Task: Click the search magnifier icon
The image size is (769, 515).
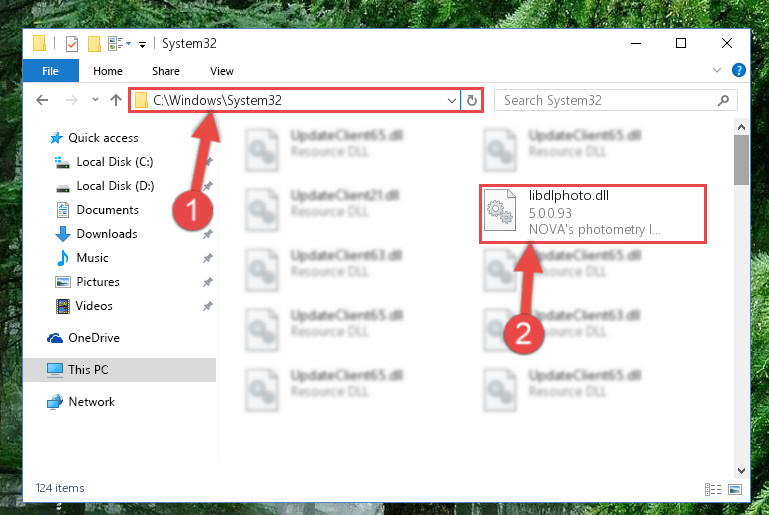Action: click(723, 101)
